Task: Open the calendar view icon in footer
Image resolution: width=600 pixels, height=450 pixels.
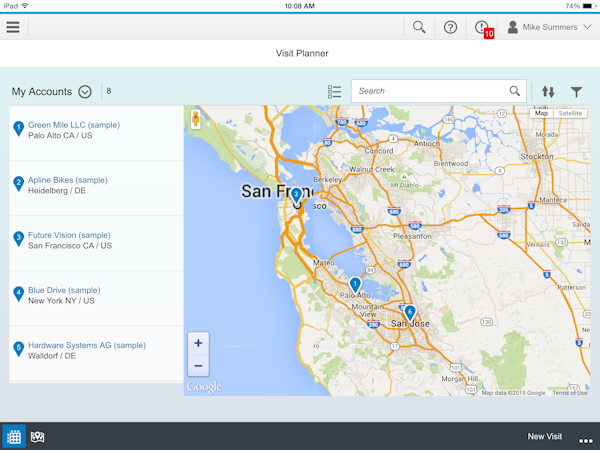Action: point(14,436)
